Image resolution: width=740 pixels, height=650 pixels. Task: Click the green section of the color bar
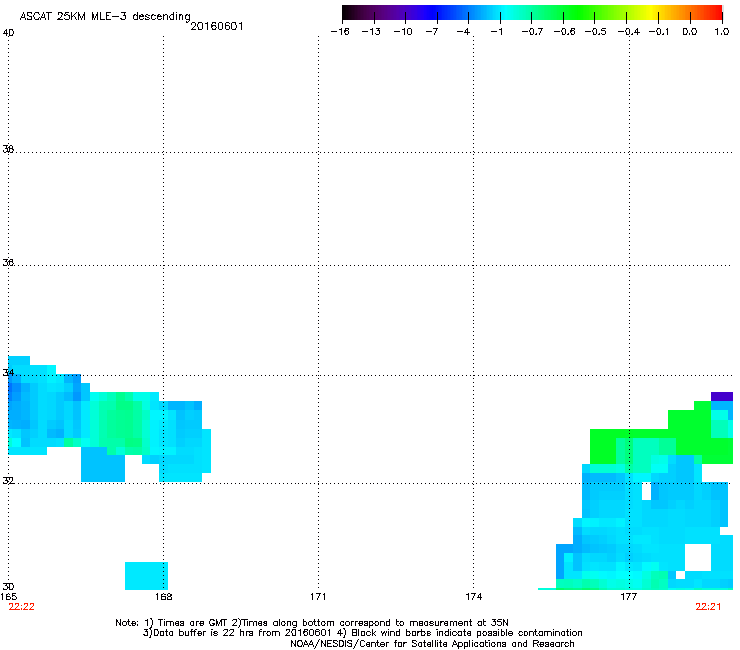[x=578, y=13]
